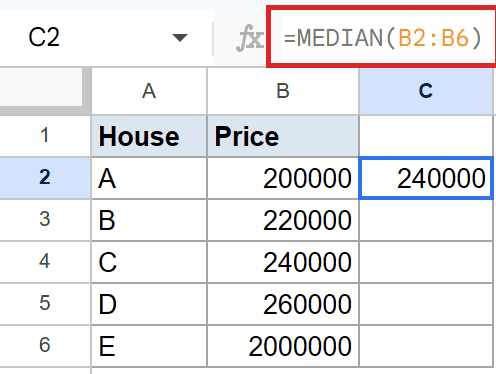Image resolution: width=496 pixels, height=374 pixels.
Task: Select row 1 header
Action: click(x=45, y=136)
